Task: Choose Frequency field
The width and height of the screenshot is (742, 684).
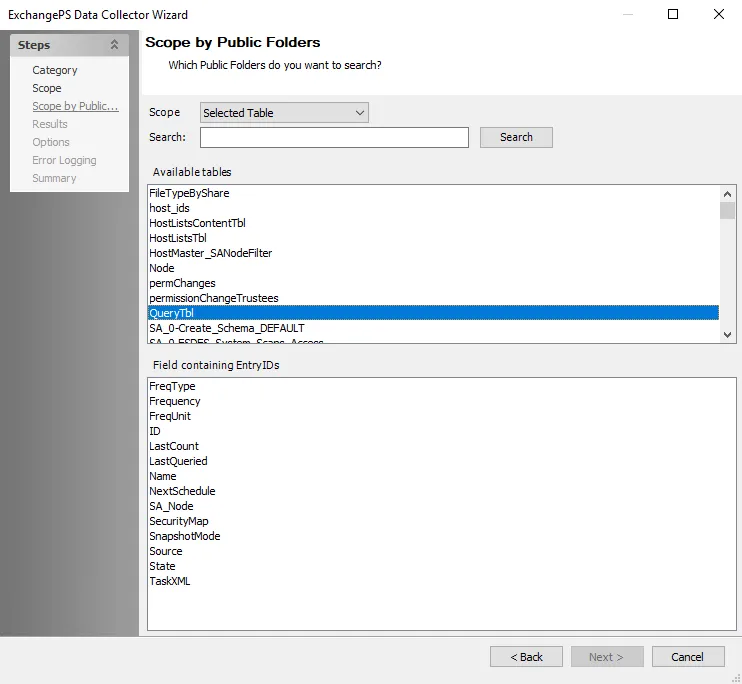Action: 442,401
